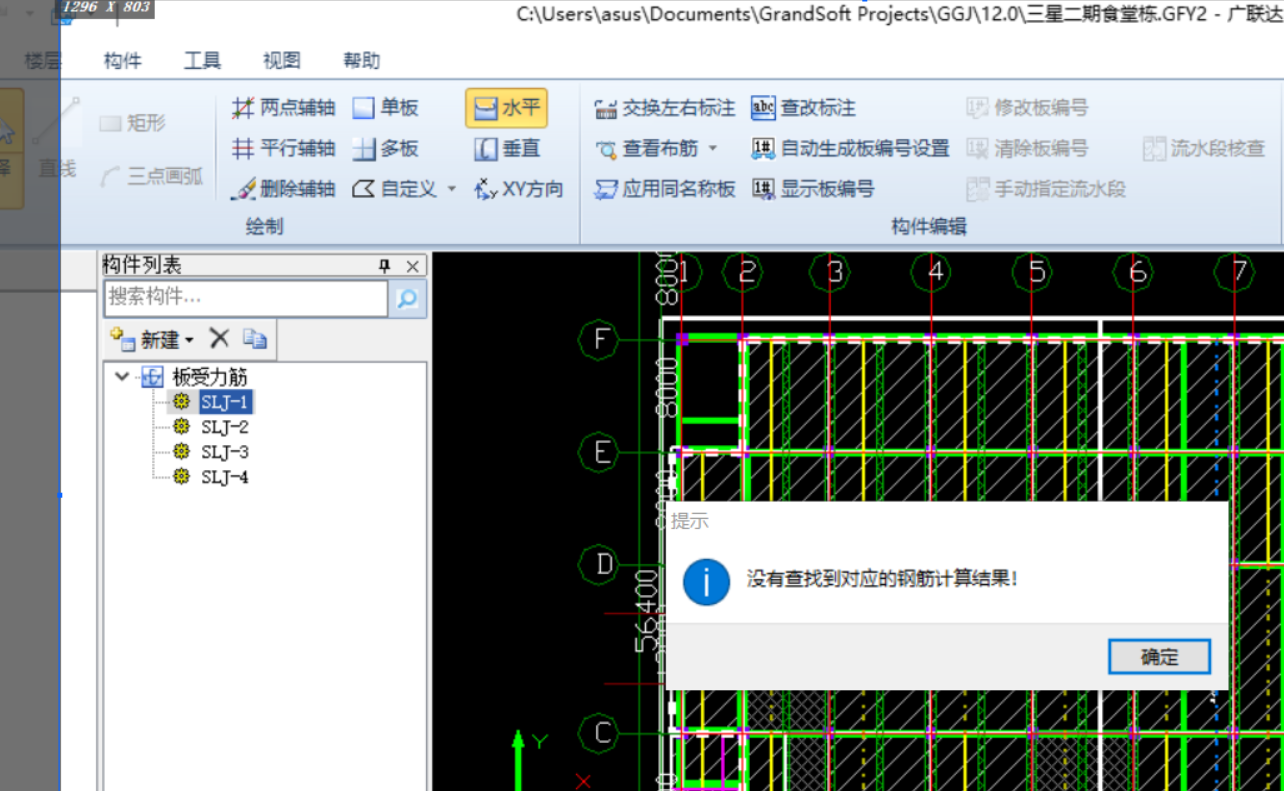
Task: Click axis bubble E on the drawing
Action: [600, 453]
